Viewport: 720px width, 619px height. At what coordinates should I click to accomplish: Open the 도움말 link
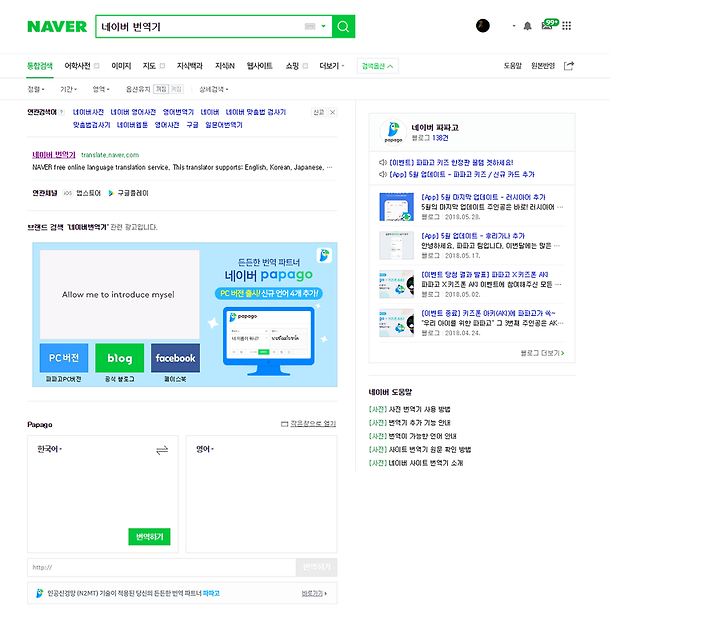(x=512, y=66)
